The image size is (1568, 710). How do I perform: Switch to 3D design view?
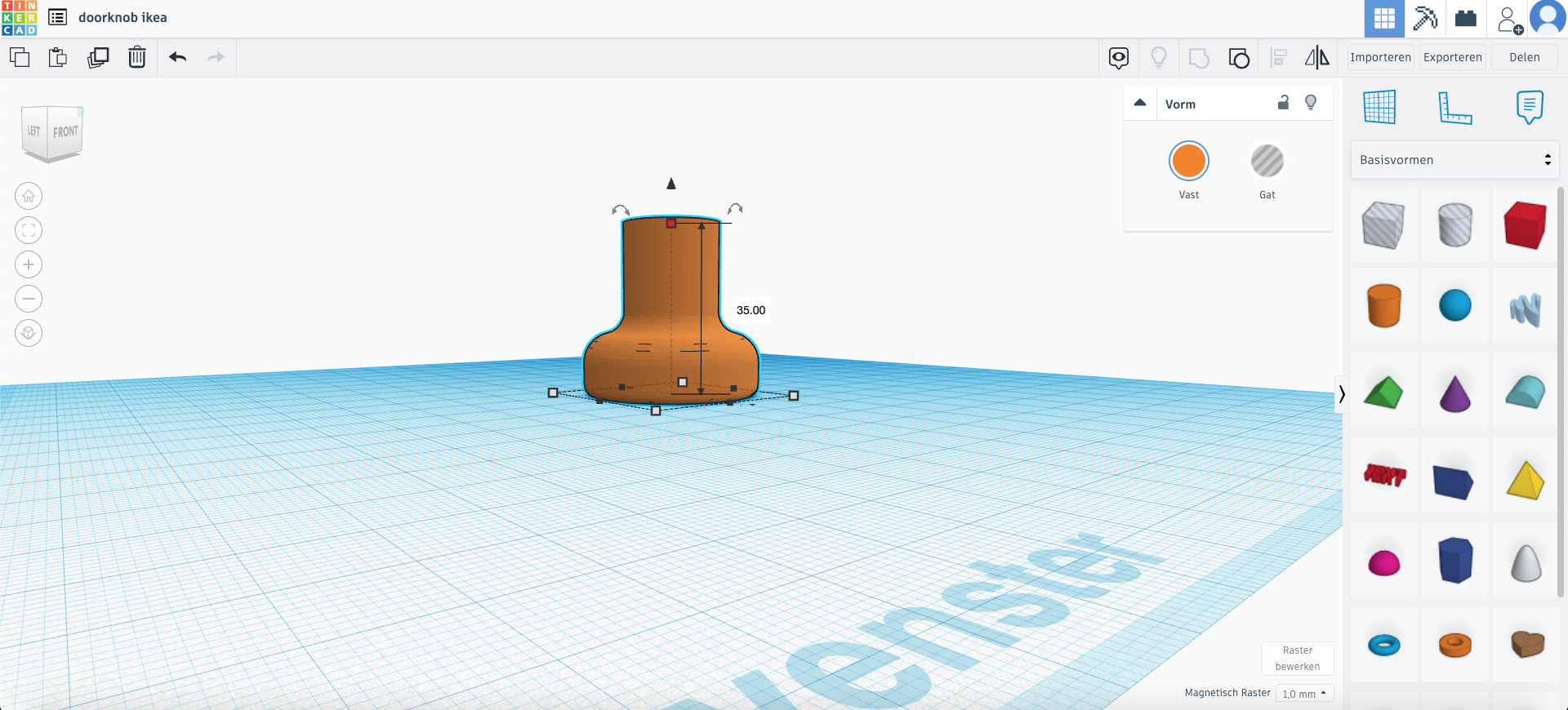pyautogui.click(x=1384, y=18)
